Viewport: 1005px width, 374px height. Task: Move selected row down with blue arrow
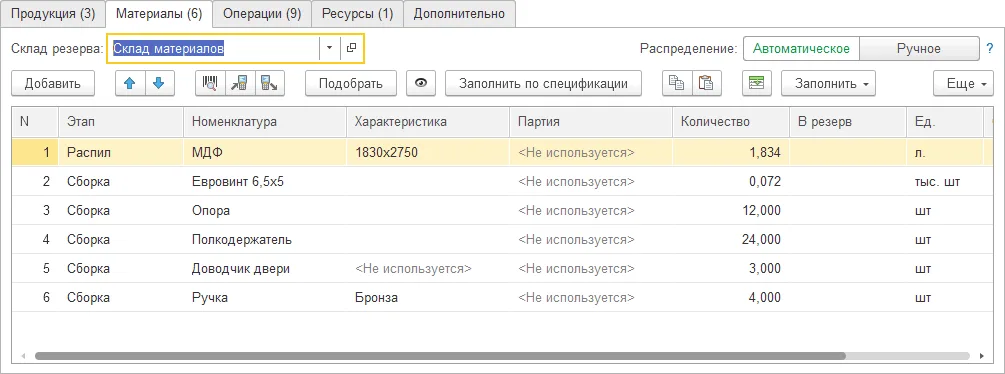pyautogui.click(x=160, y=83)
